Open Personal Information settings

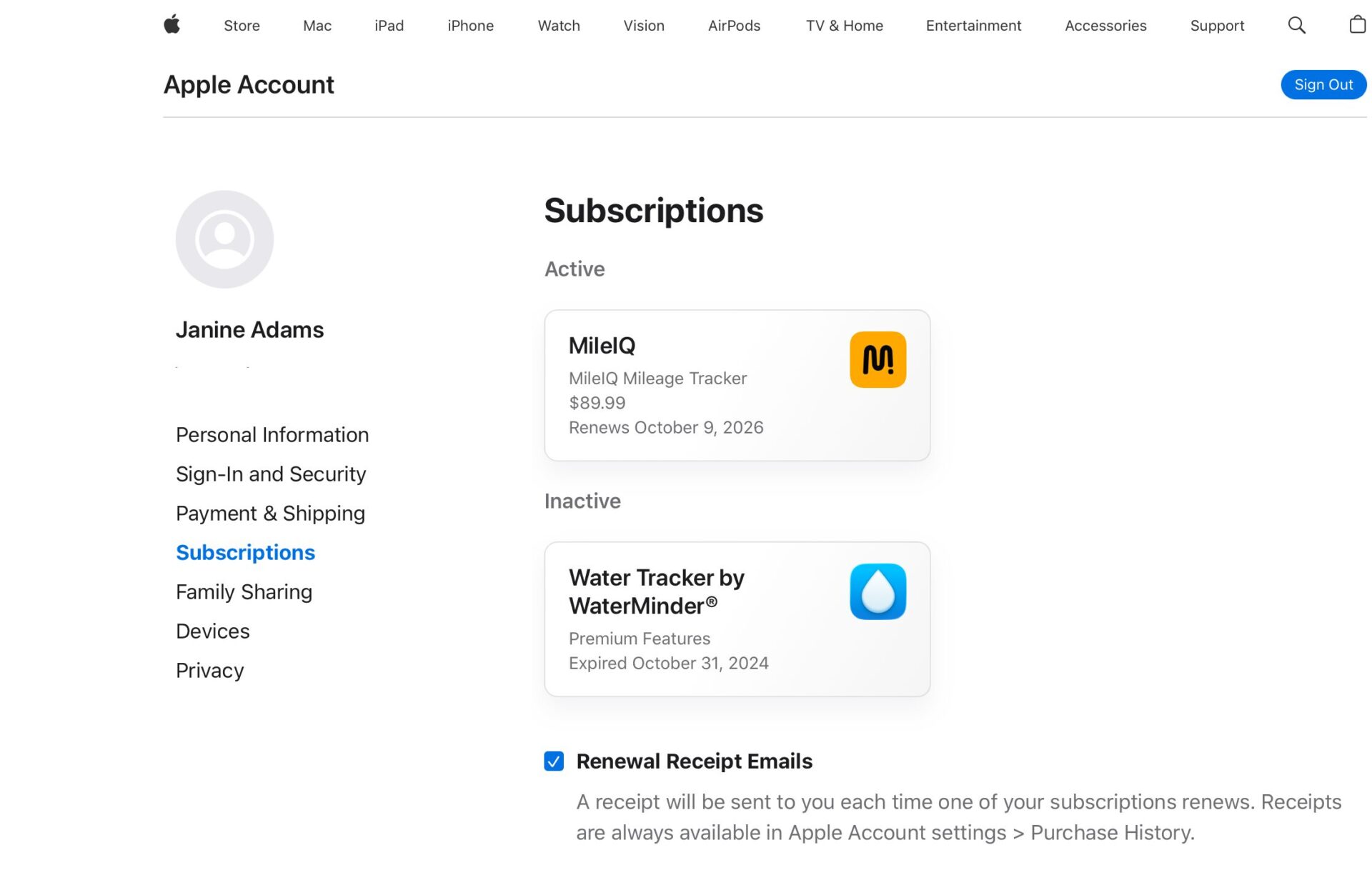click(x=272, y=434)
